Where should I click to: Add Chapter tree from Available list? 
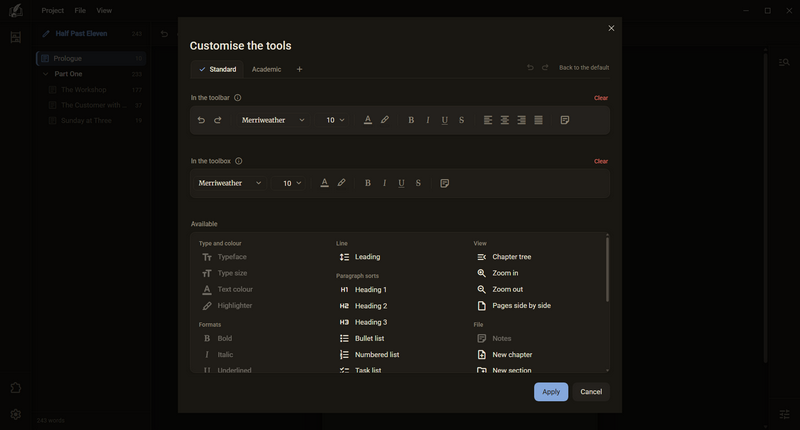pos(504,257)
